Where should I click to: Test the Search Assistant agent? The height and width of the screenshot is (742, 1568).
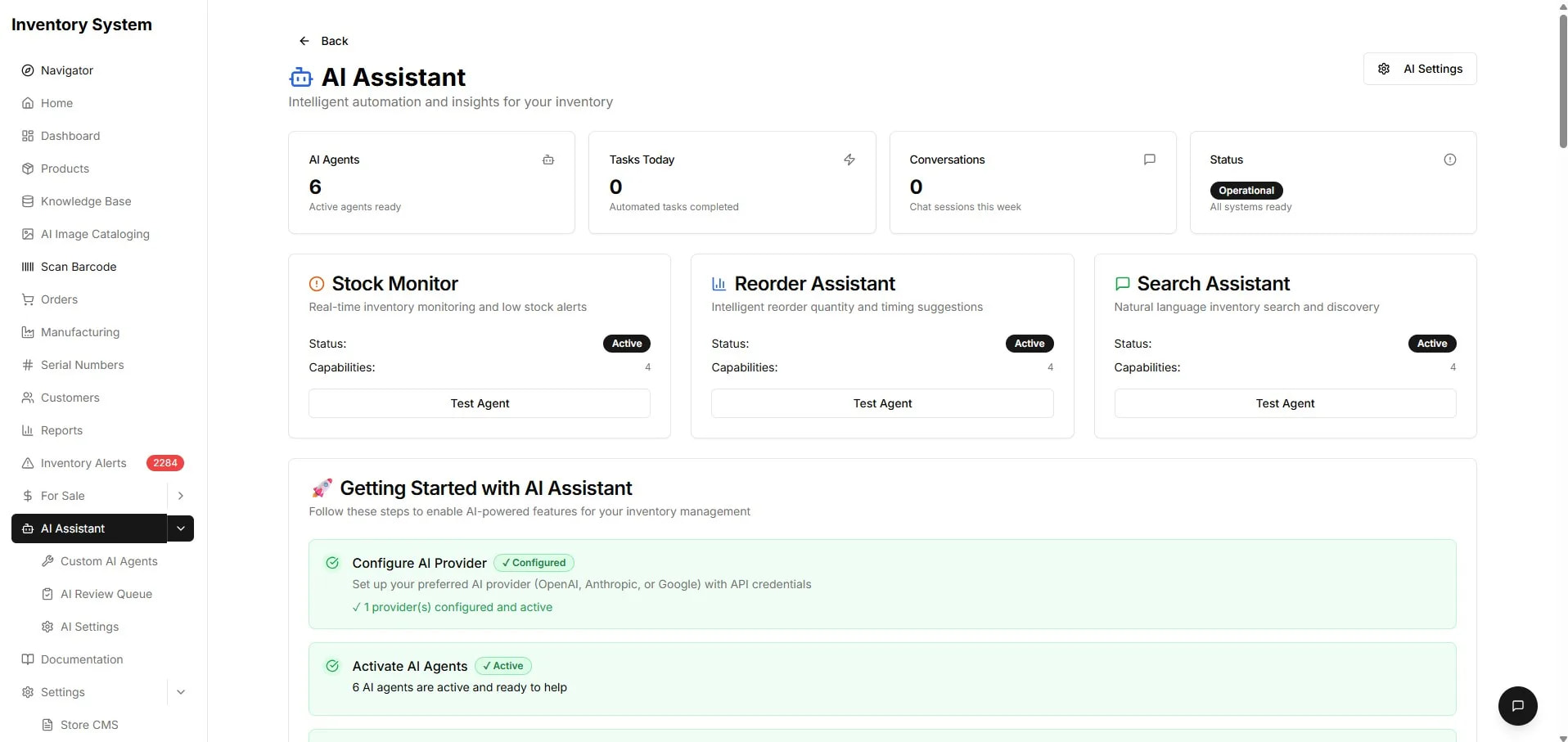[x=1285, y=403]
